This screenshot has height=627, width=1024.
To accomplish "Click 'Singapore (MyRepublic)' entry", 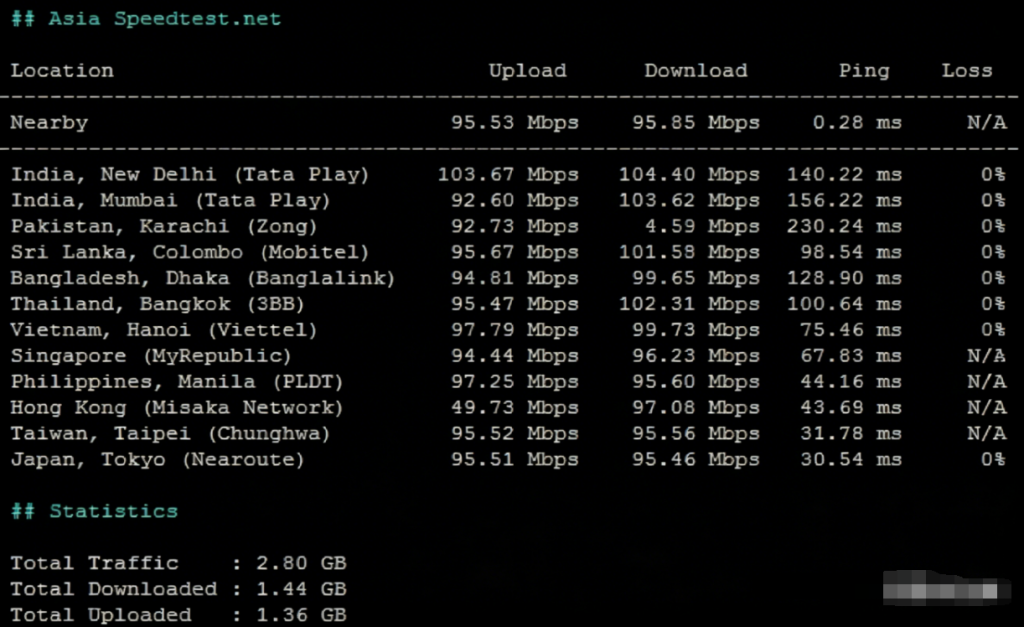I will [151, 356].
